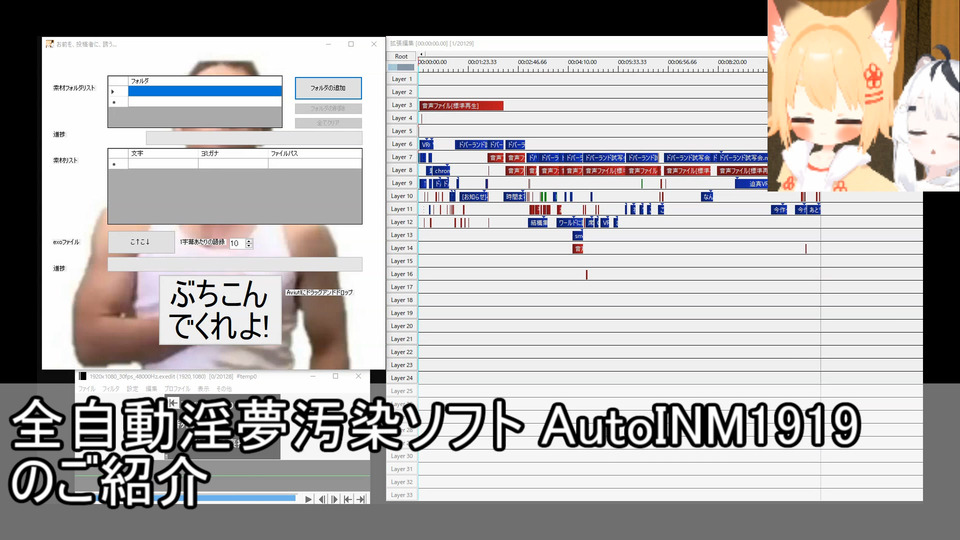Click the 00:04:10.00 mark on time ruler
Viewport: 960px width, 540px height.
point(582,62)
